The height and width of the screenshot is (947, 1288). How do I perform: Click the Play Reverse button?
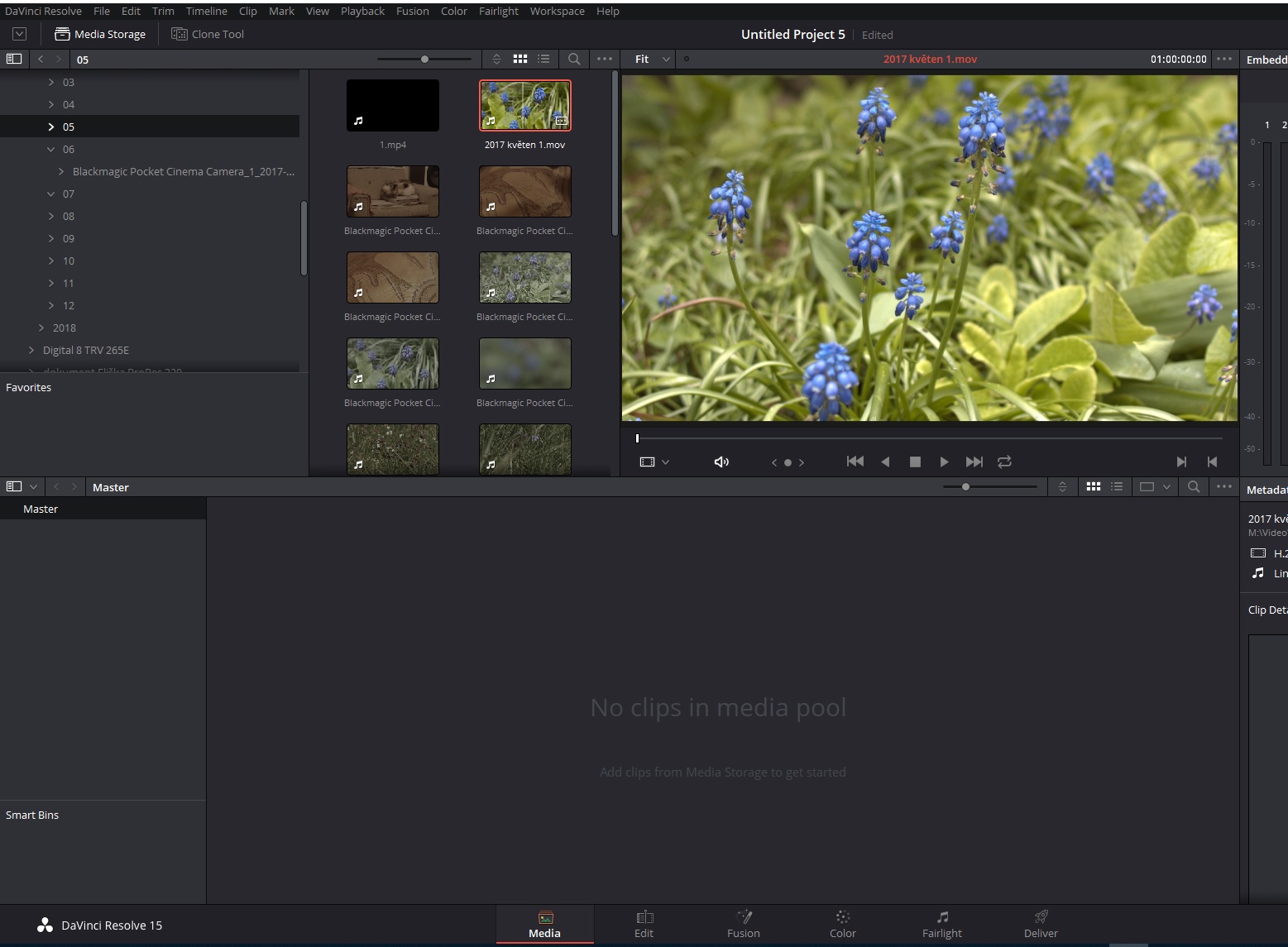click(885, 462)
